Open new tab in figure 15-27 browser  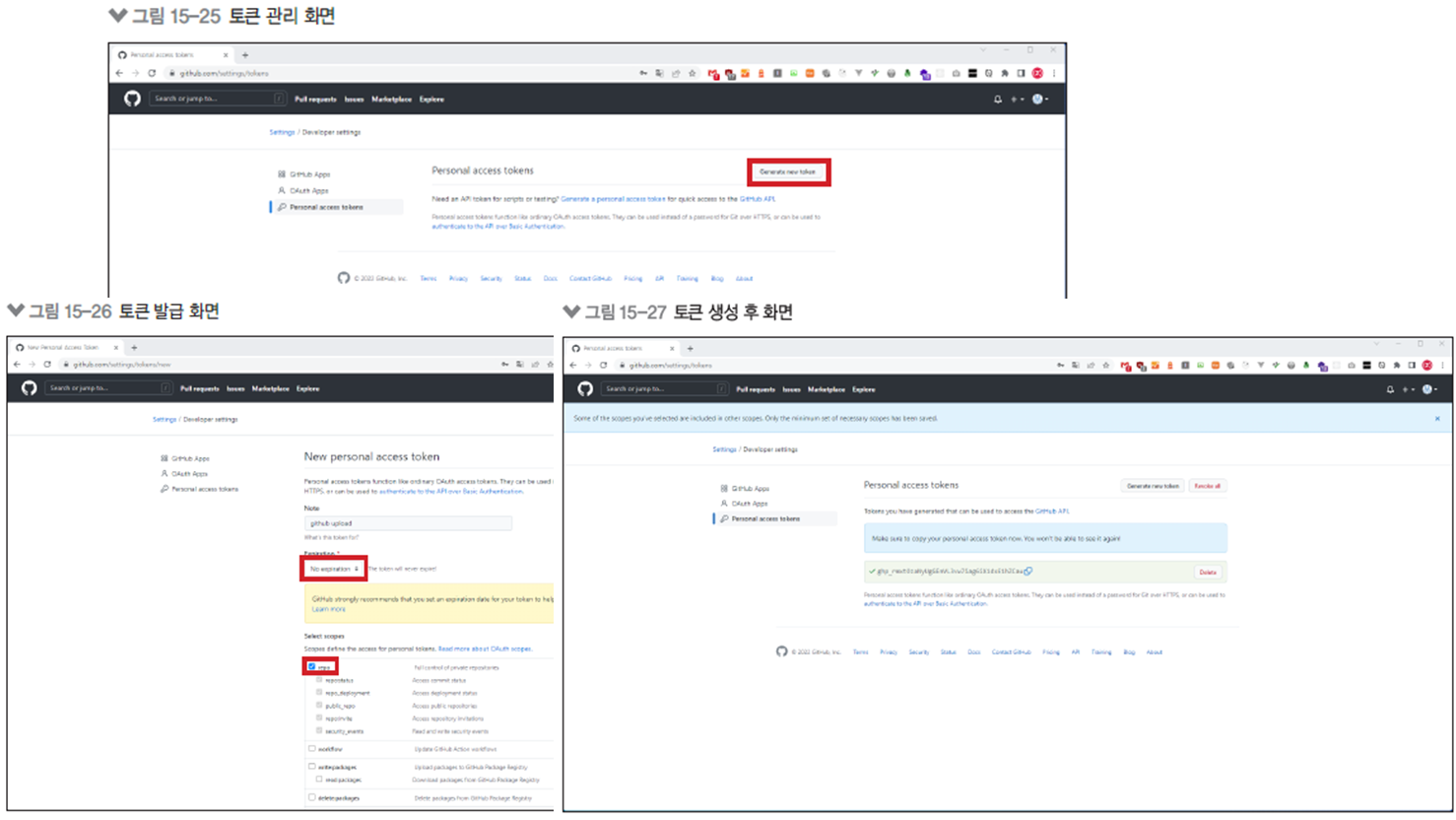tap(690, 348)
